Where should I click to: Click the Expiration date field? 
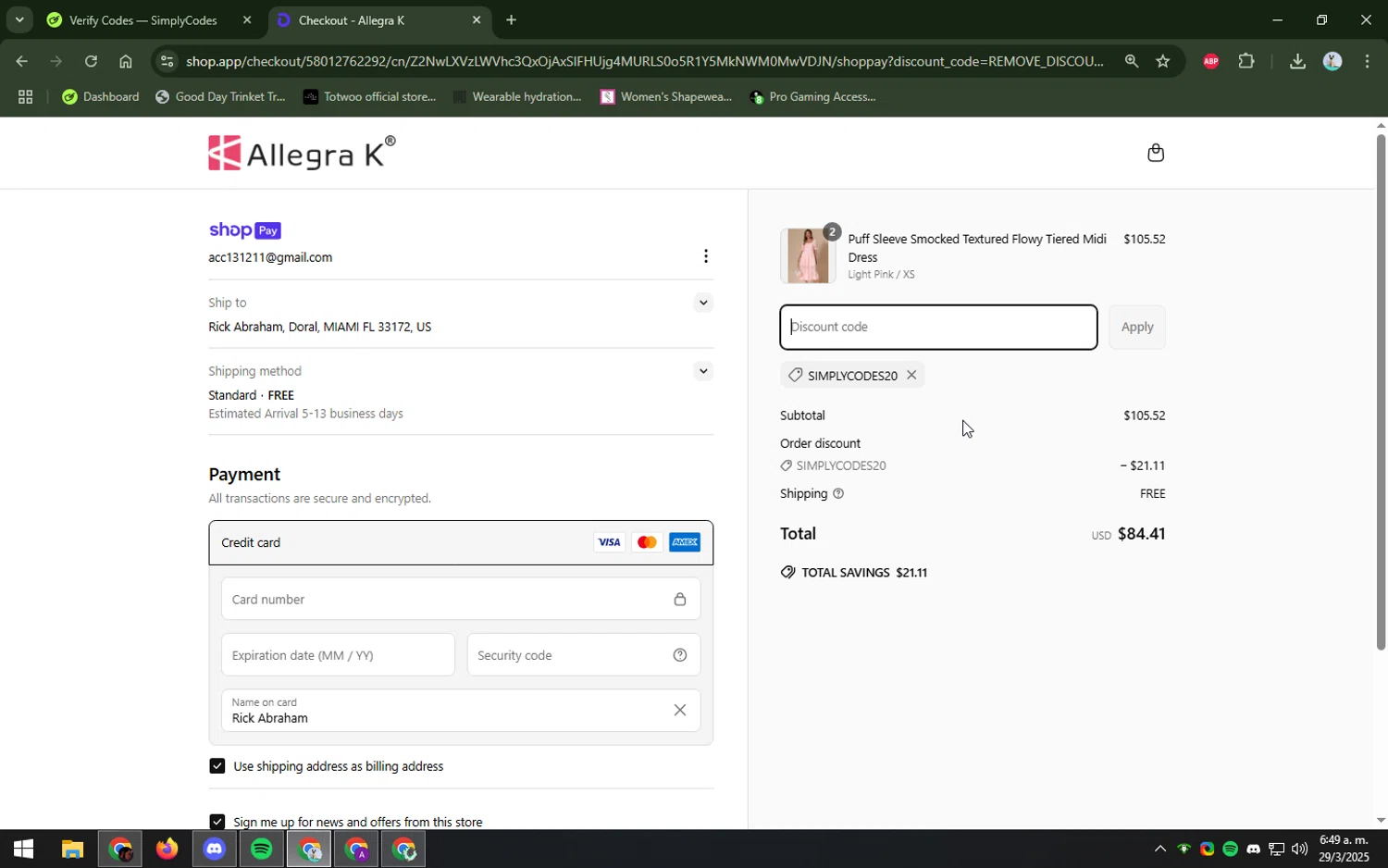click(x=338, y=655)
